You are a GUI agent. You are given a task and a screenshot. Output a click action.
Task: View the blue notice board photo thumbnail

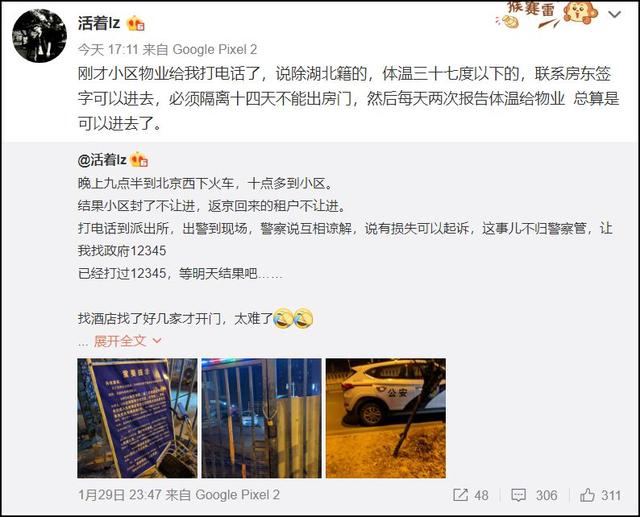[x=137, y=418]
